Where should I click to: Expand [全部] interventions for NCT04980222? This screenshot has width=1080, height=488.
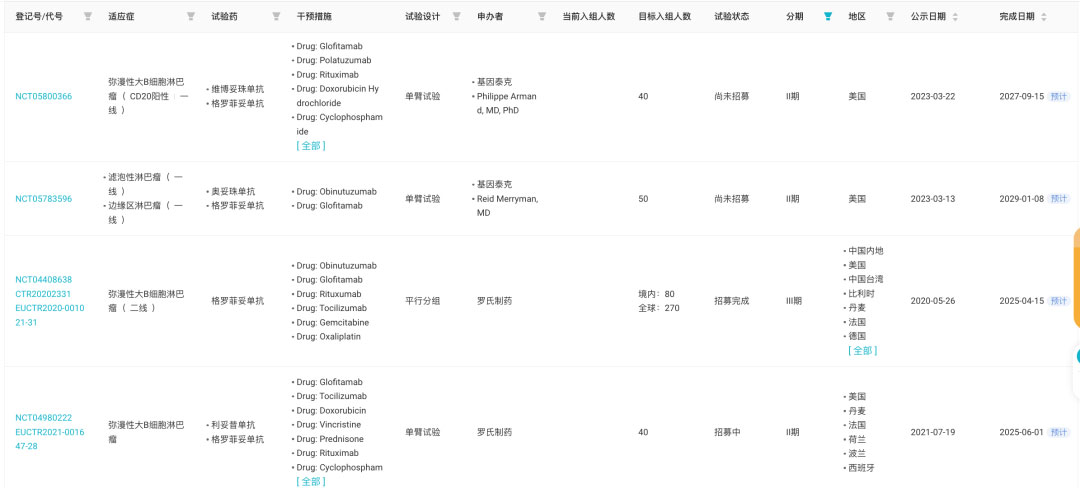pos(310,481)
